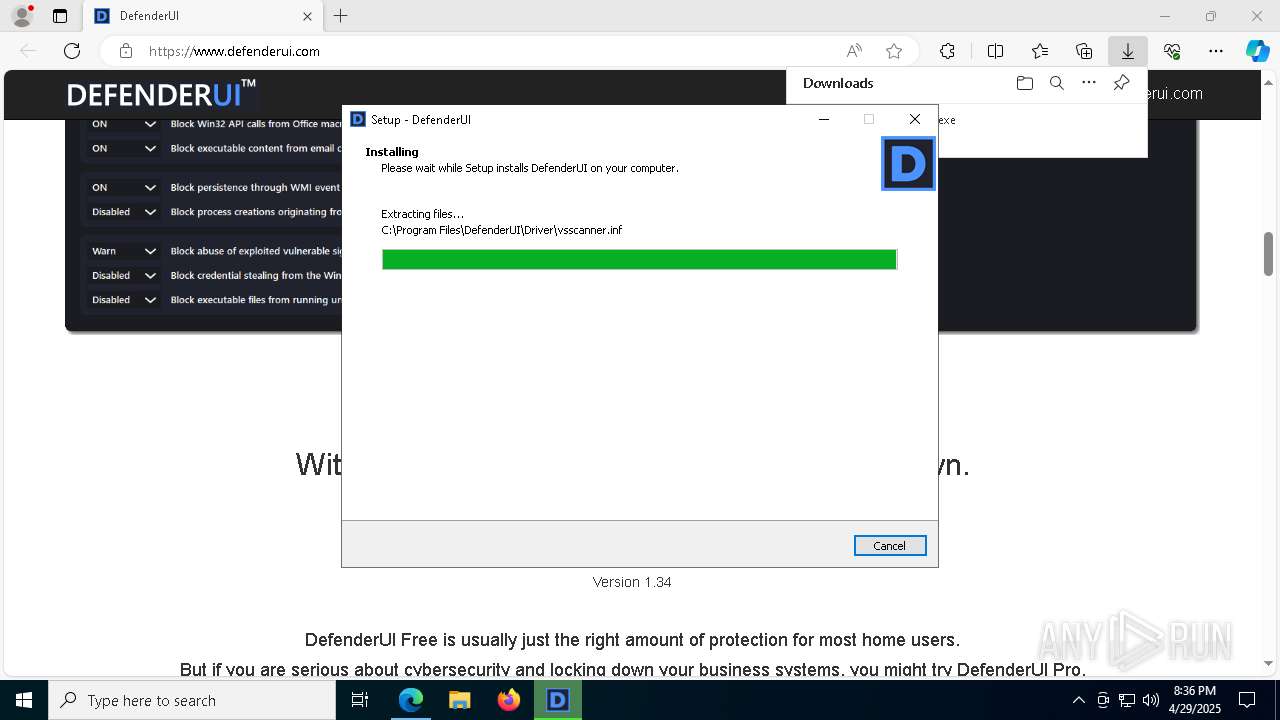Launch Firefox from the taskbar

[509, 700]
